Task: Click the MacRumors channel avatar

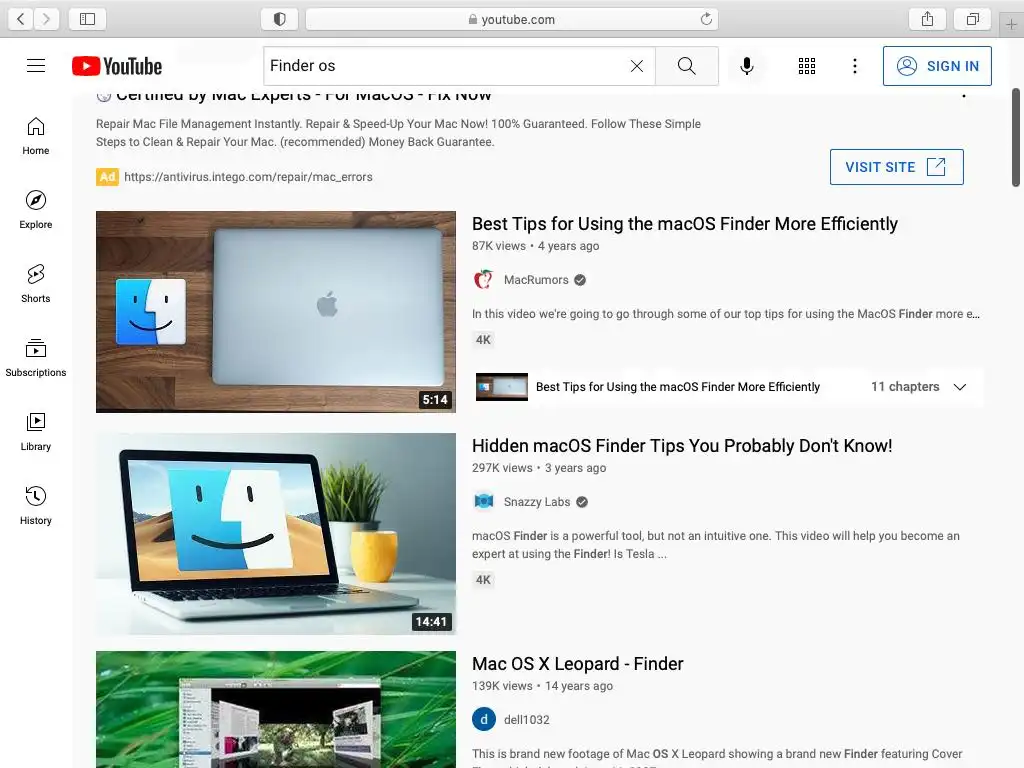Action: pyautogui.click(x=484, y=280)
